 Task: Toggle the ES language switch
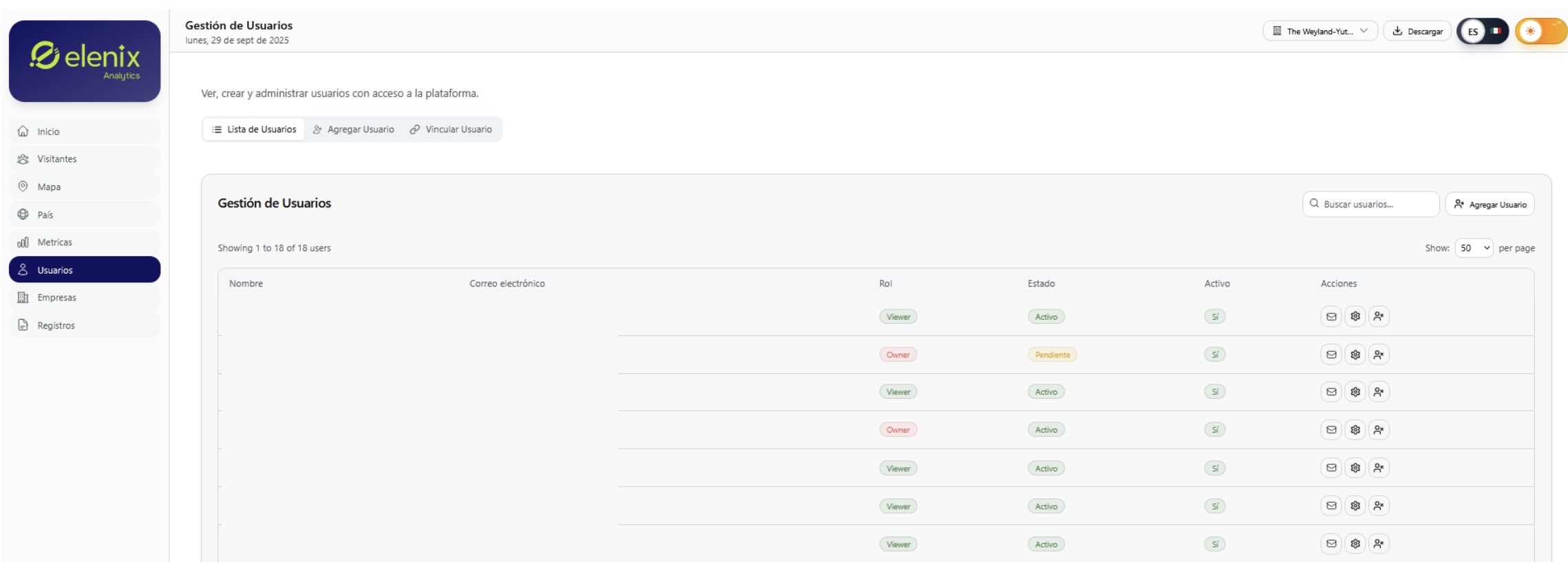point(1482,31)
